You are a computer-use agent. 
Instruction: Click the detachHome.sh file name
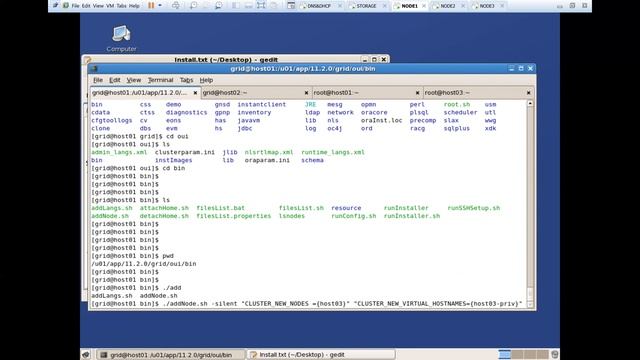164,216
